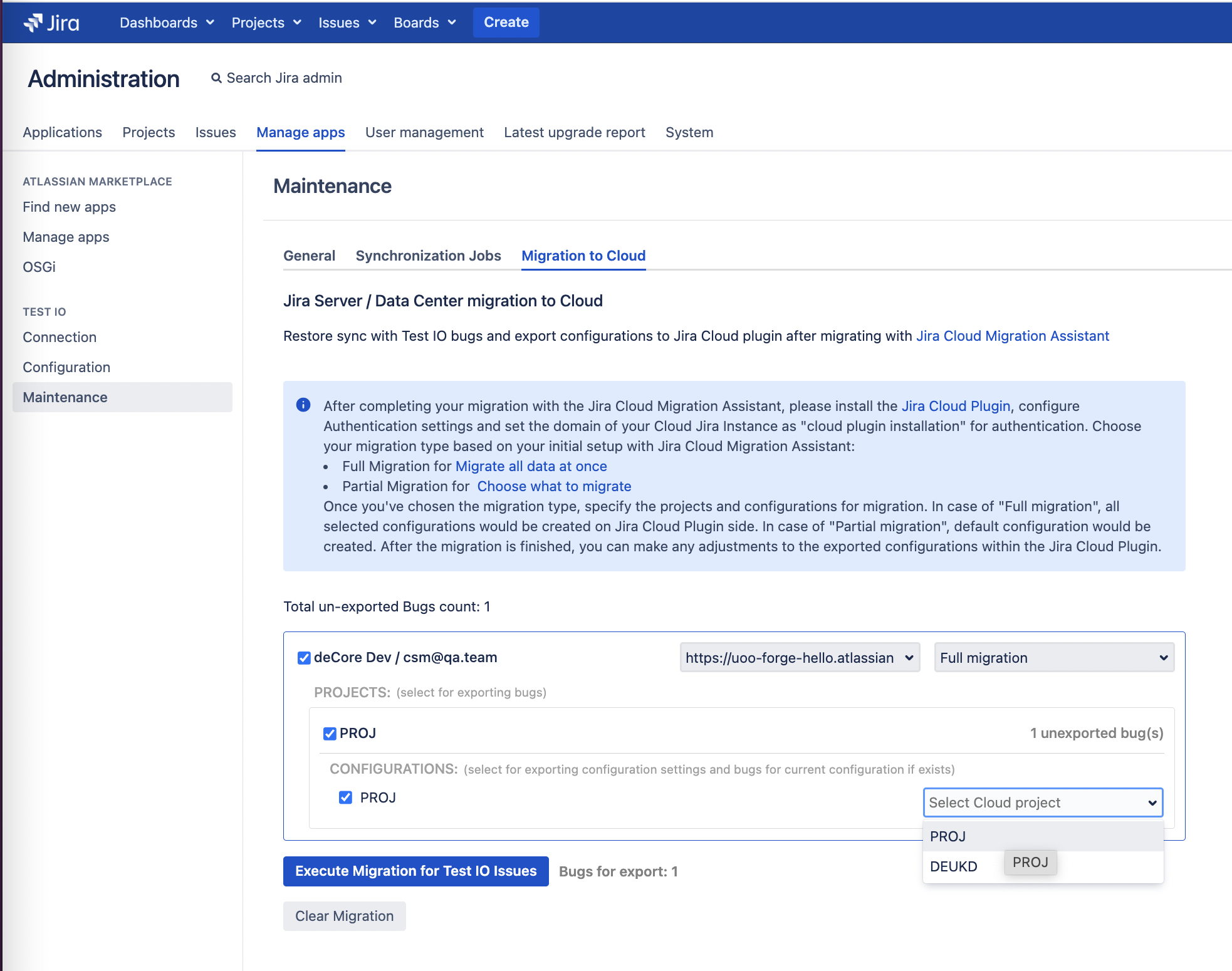1232x971 pixels.
Task: Click the Clear Migration button
Action: [x=345, y=916]
